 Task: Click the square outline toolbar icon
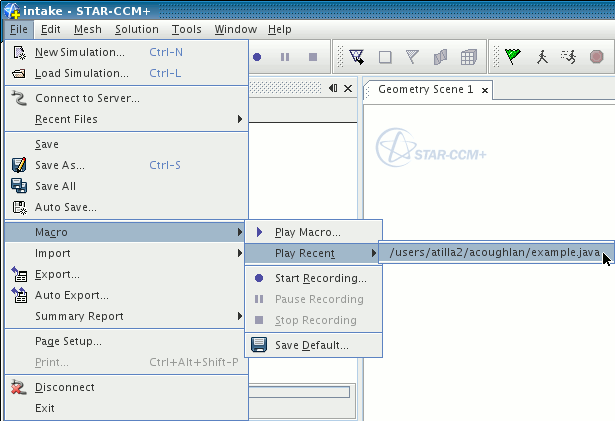click(x=385, y=57)
